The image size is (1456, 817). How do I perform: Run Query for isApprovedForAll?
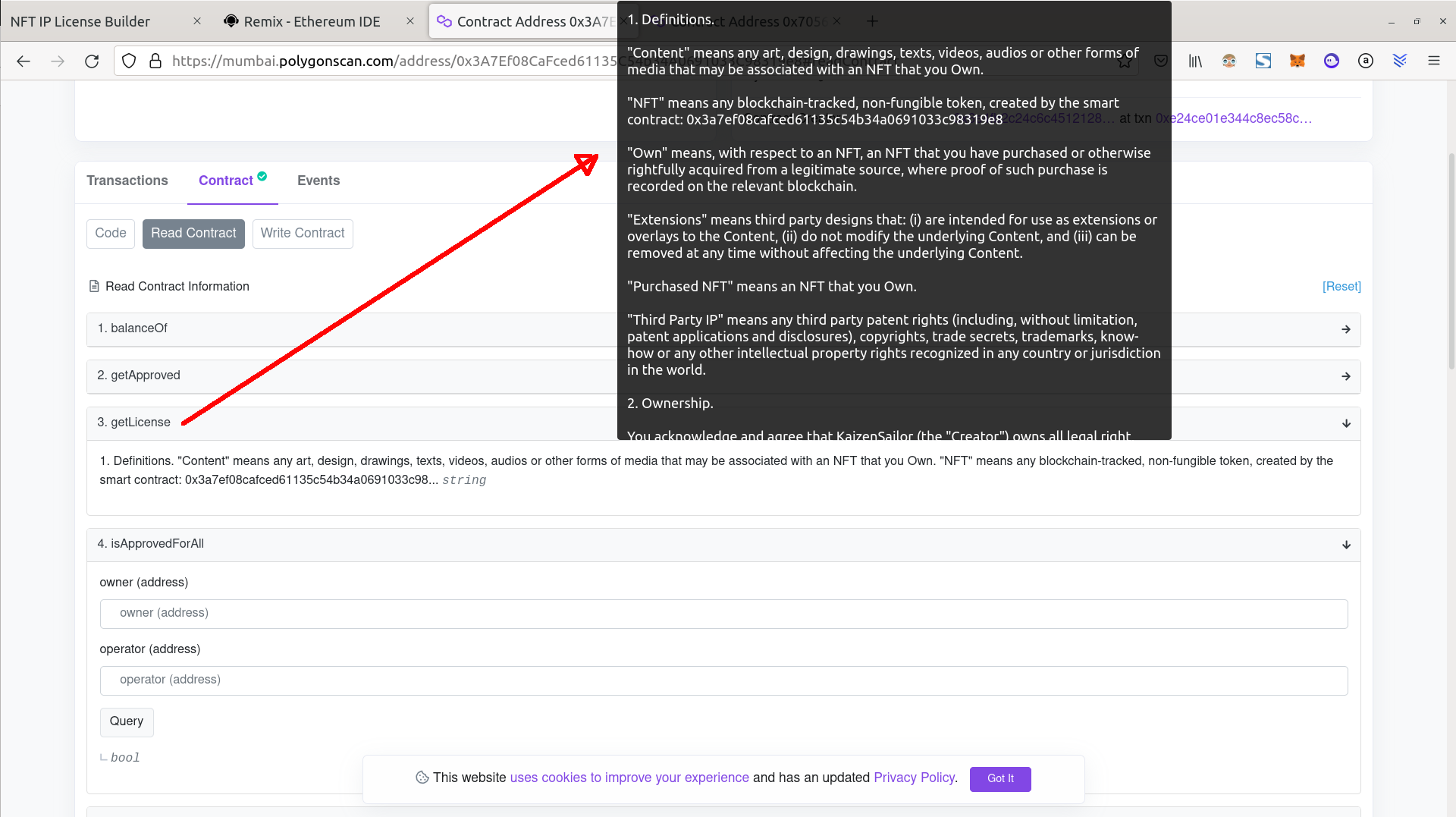127,722
